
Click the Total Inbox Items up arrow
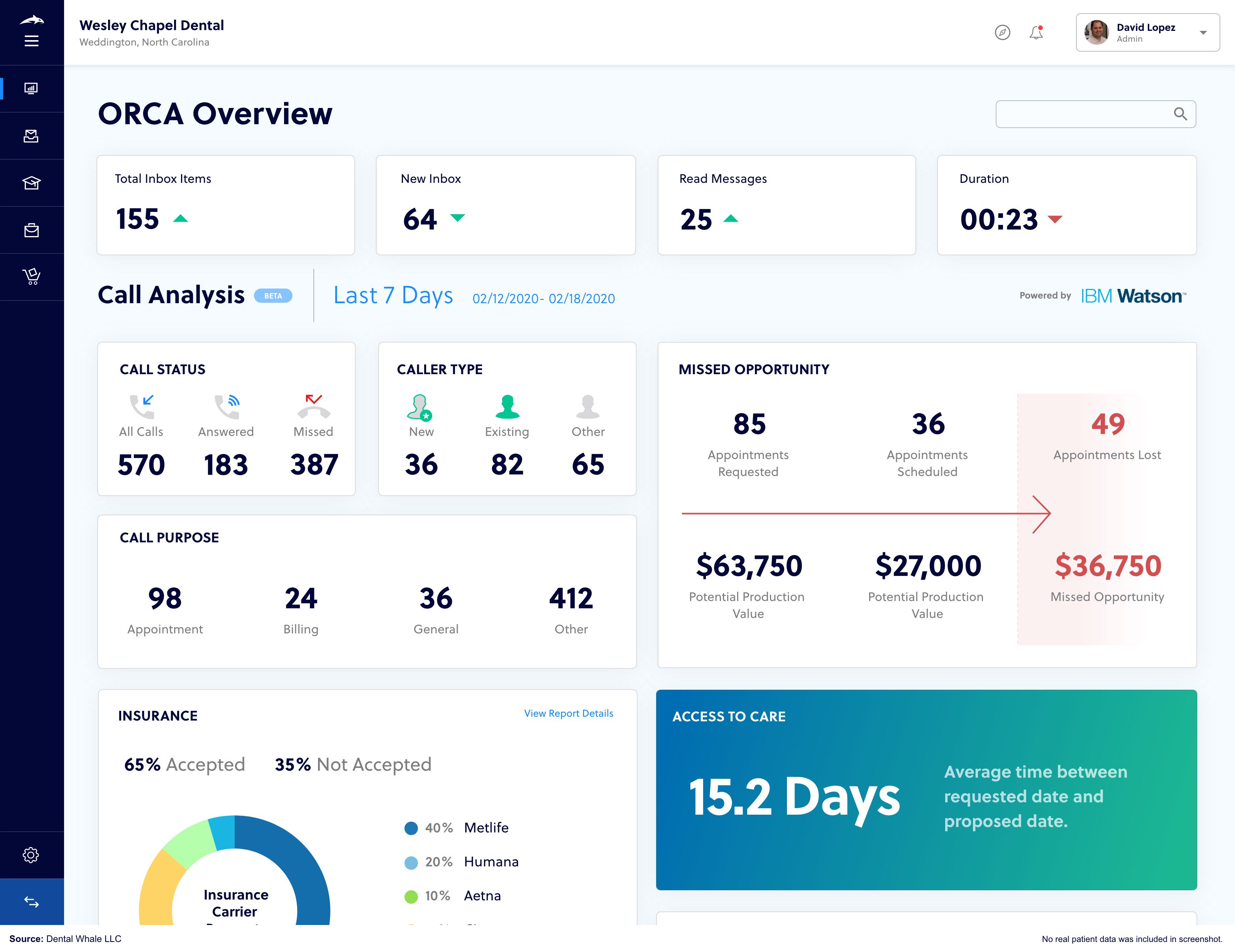point(180,219)
